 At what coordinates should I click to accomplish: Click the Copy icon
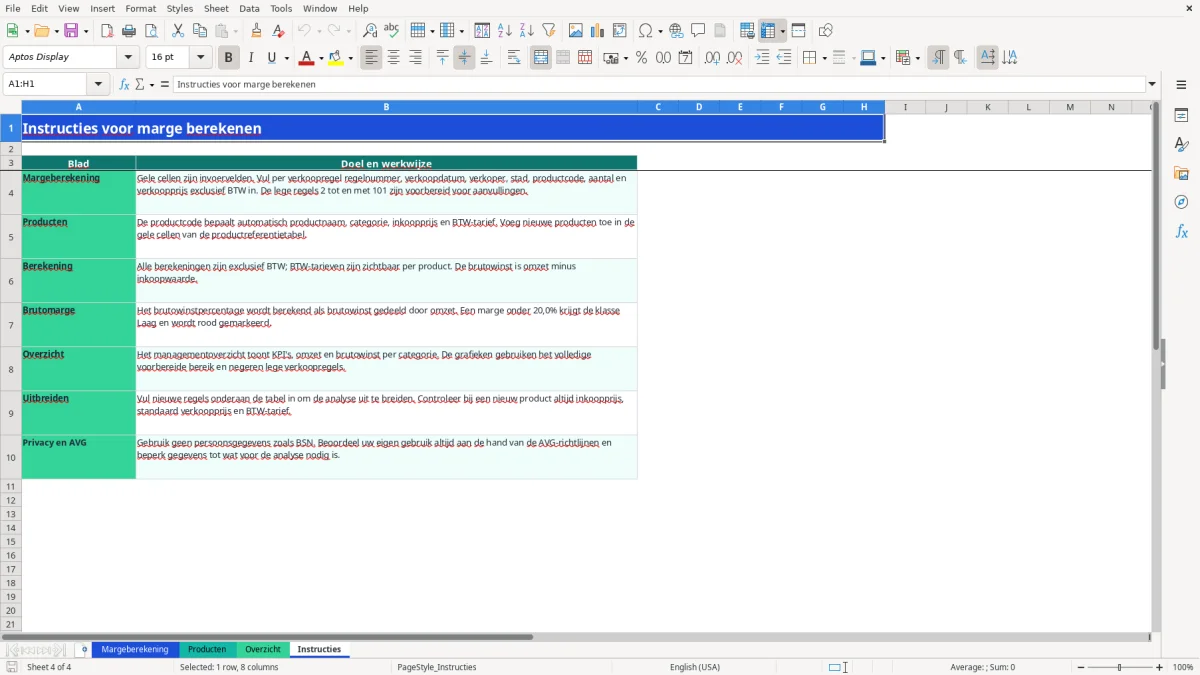[x=200, y=31]
